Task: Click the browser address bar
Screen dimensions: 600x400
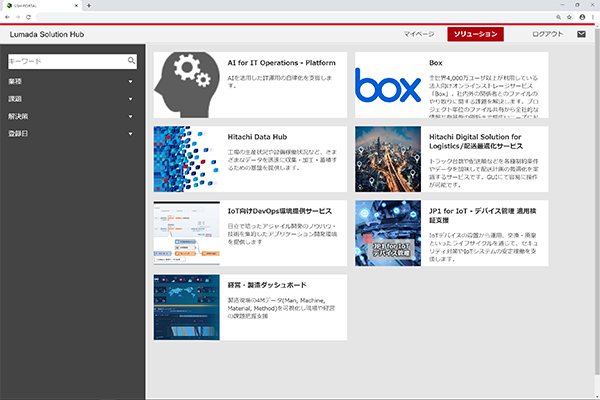Action: click(295, 17)
